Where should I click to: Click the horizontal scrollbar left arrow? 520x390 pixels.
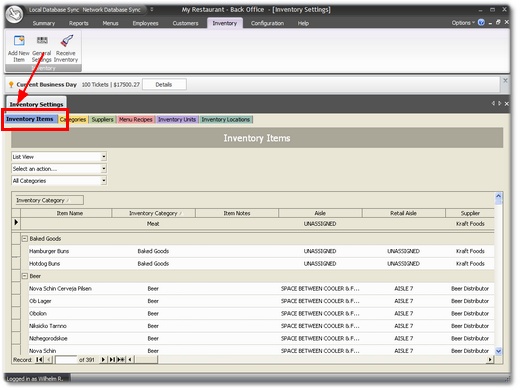130,360
